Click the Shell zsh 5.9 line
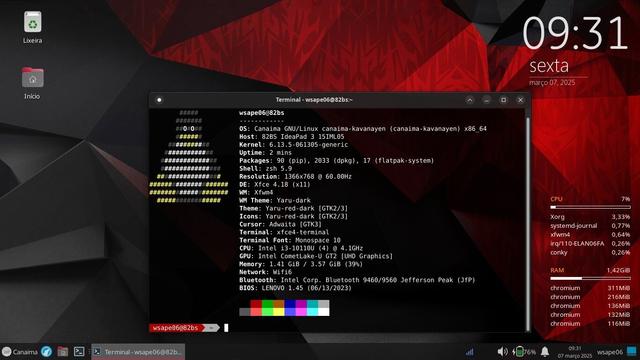This screenshot has width=640, height=360. [x=266, y=169]
